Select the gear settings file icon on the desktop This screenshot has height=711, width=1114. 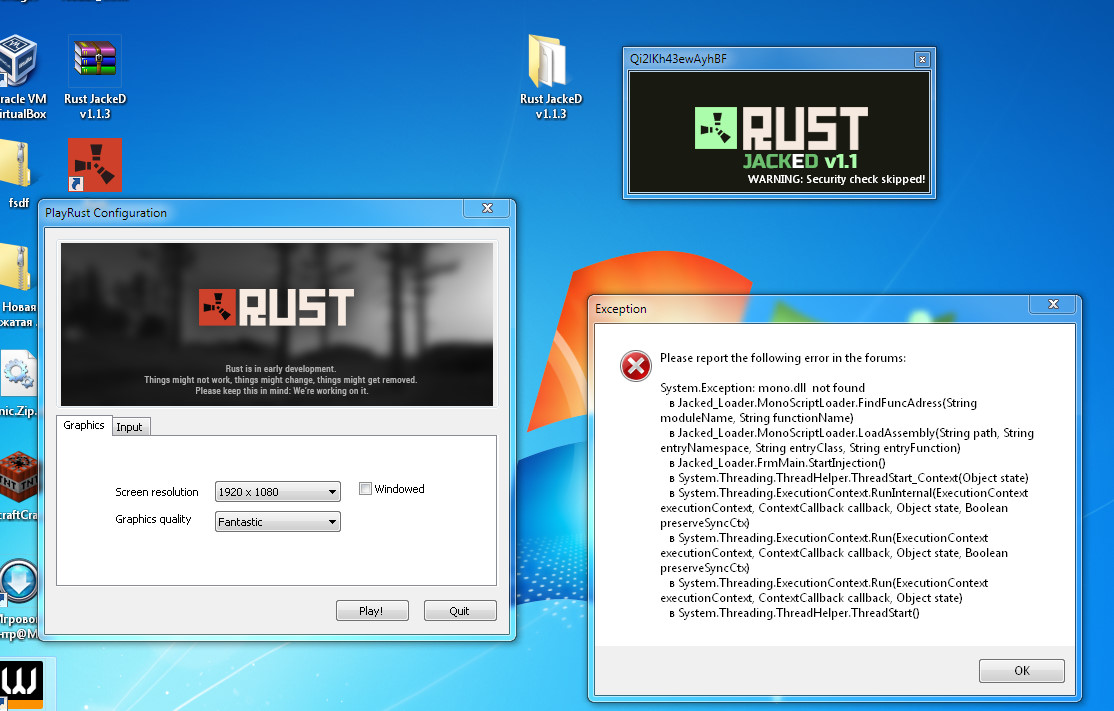(18, 373)
